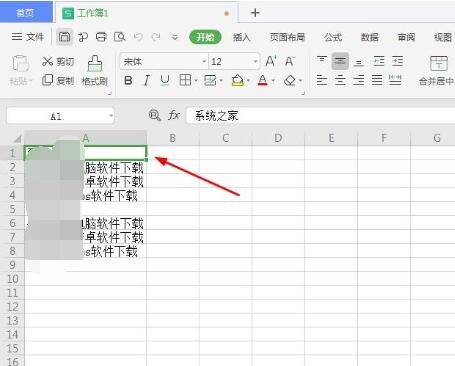Select column B header
The width and height of the screenshot is (455, 366).
coord(173,138)
